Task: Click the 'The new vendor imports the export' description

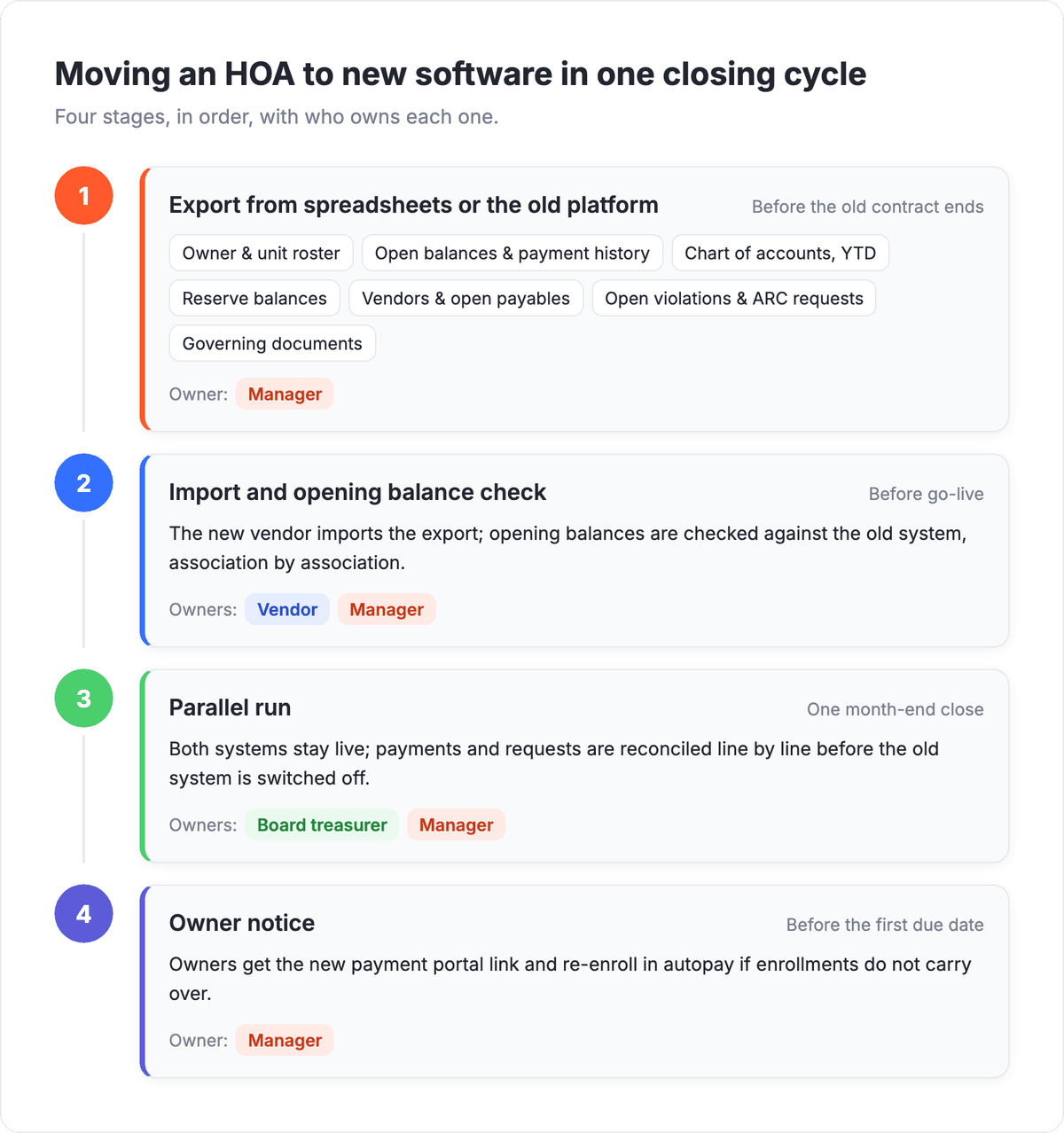Action: [x=567, y=548]
